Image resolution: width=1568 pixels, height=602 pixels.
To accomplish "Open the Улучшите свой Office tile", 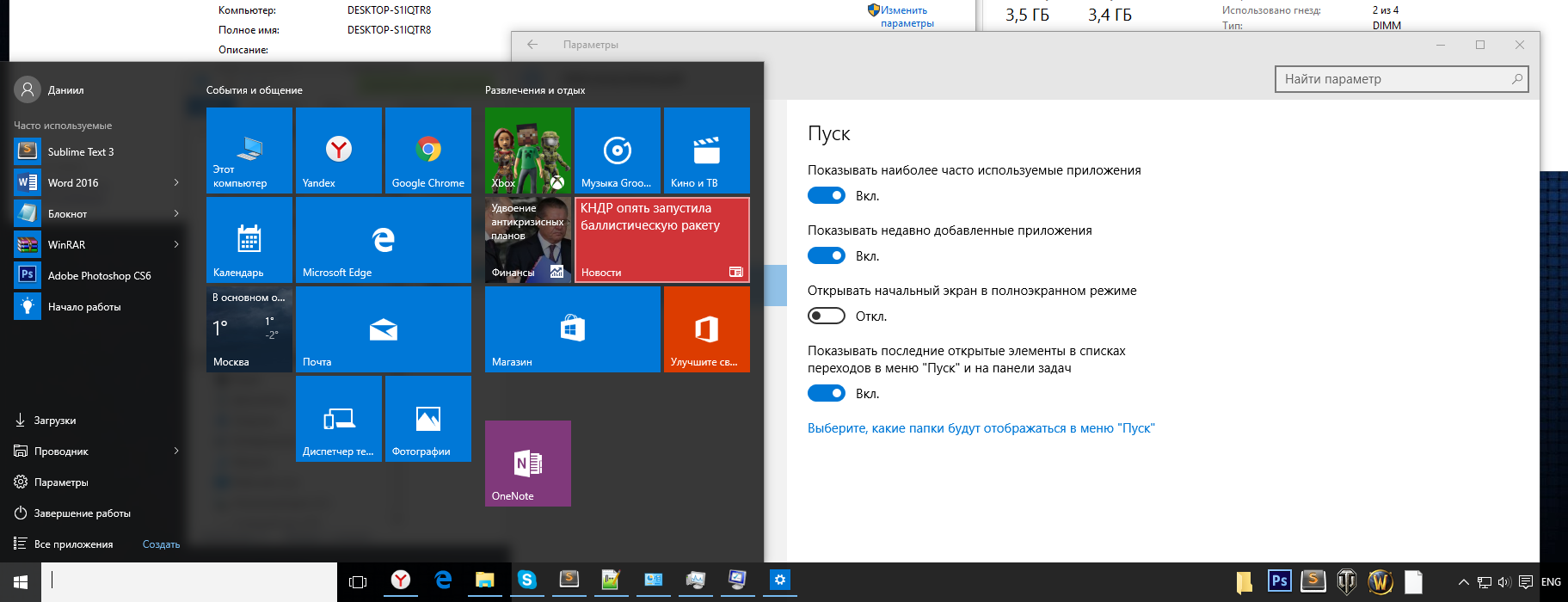I will [707, 329].
